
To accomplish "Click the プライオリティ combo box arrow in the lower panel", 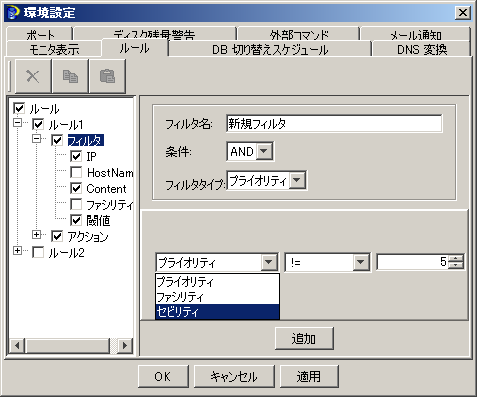I will [269, 262].
